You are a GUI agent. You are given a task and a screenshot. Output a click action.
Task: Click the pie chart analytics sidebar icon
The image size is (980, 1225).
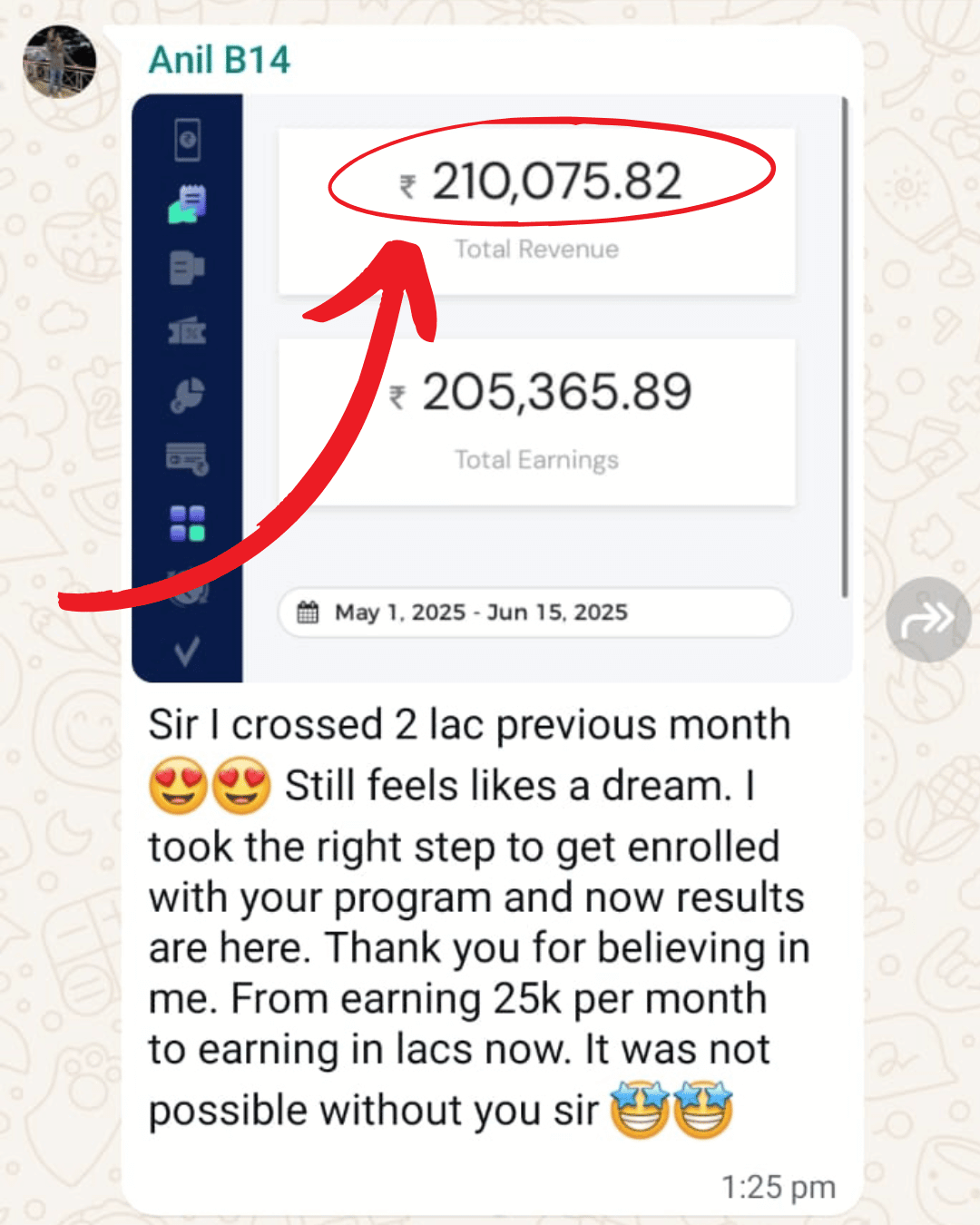(187, 396)
